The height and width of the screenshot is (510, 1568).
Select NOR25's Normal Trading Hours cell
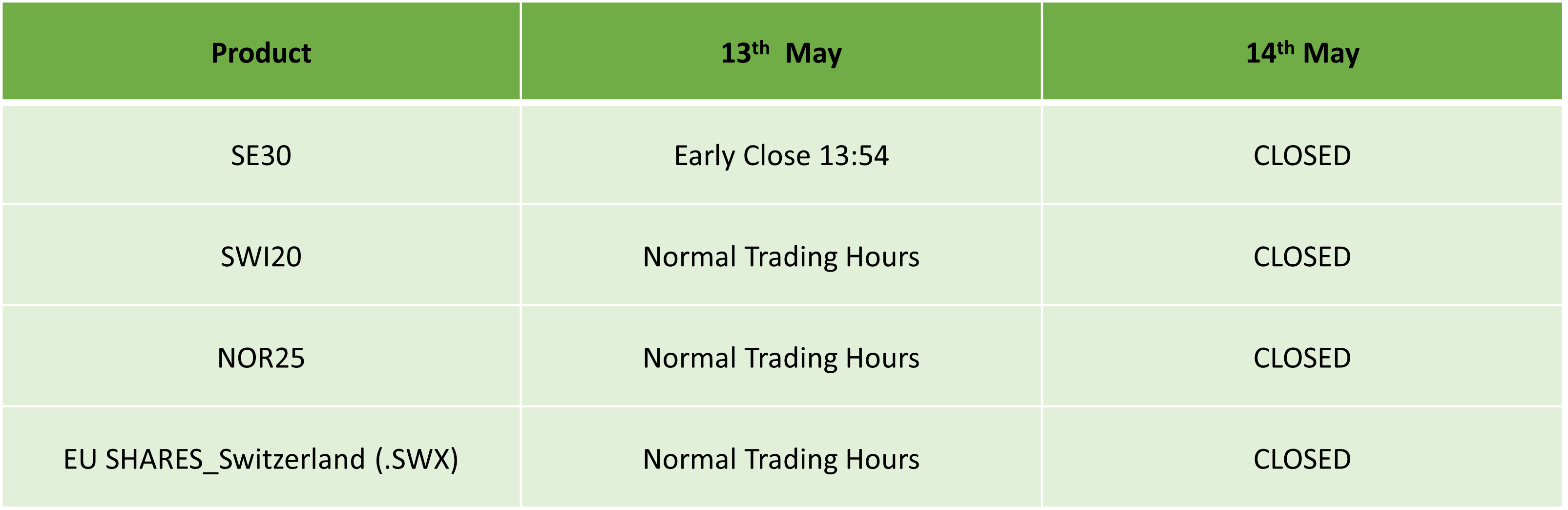coord(781,358)
